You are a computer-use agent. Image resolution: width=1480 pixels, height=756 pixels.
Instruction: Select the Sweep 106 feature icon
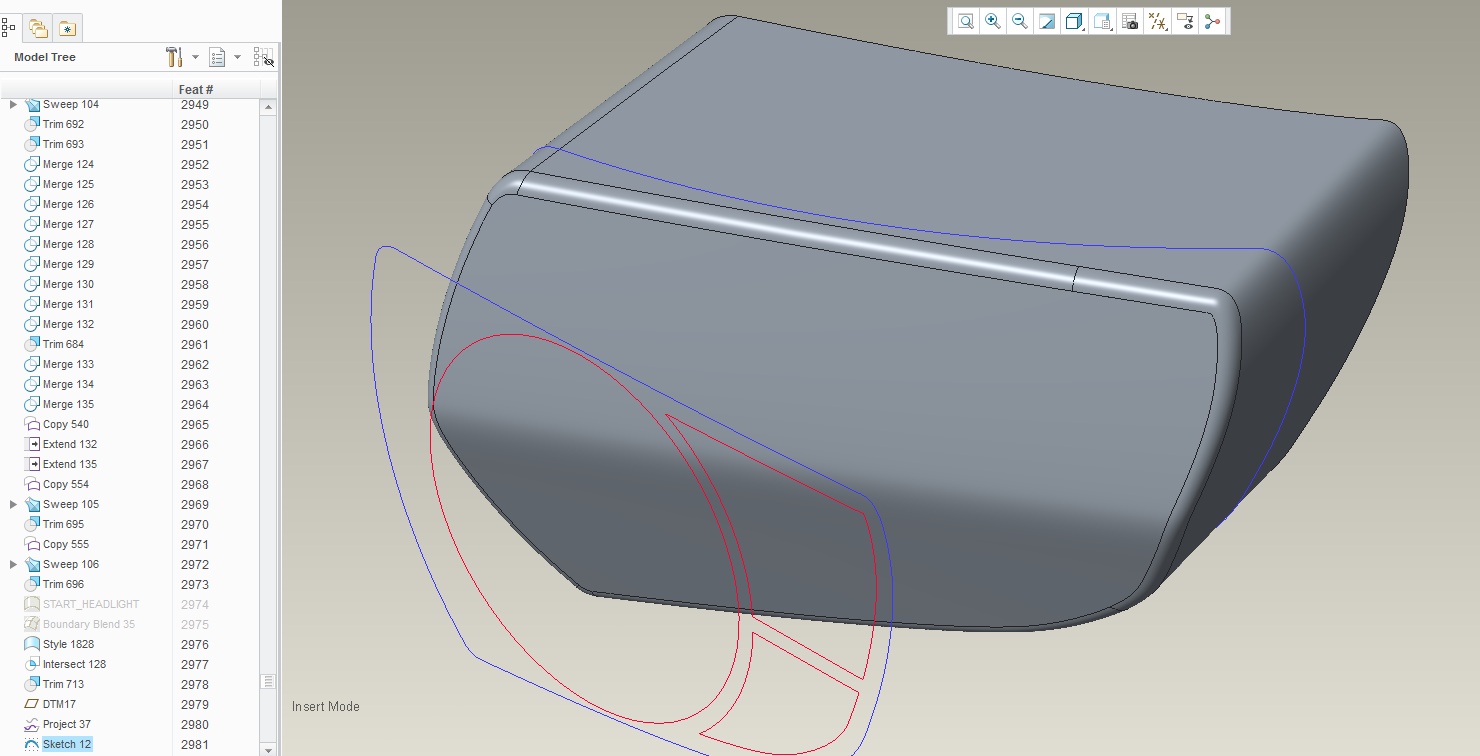pos(32,564)
